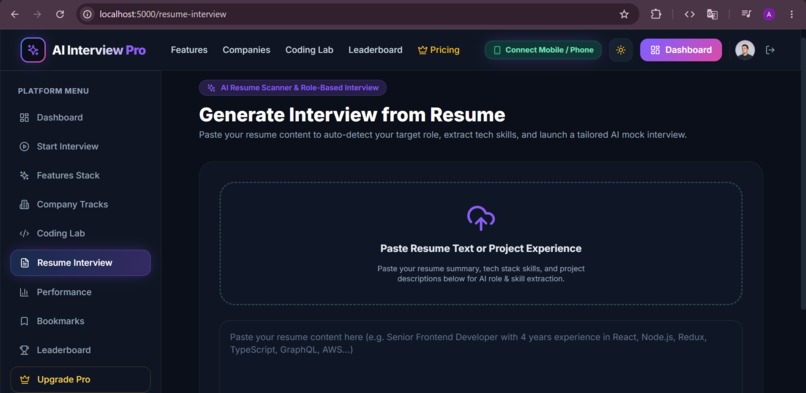
Task: Open Features in top navigation
Action: (189, 50)
